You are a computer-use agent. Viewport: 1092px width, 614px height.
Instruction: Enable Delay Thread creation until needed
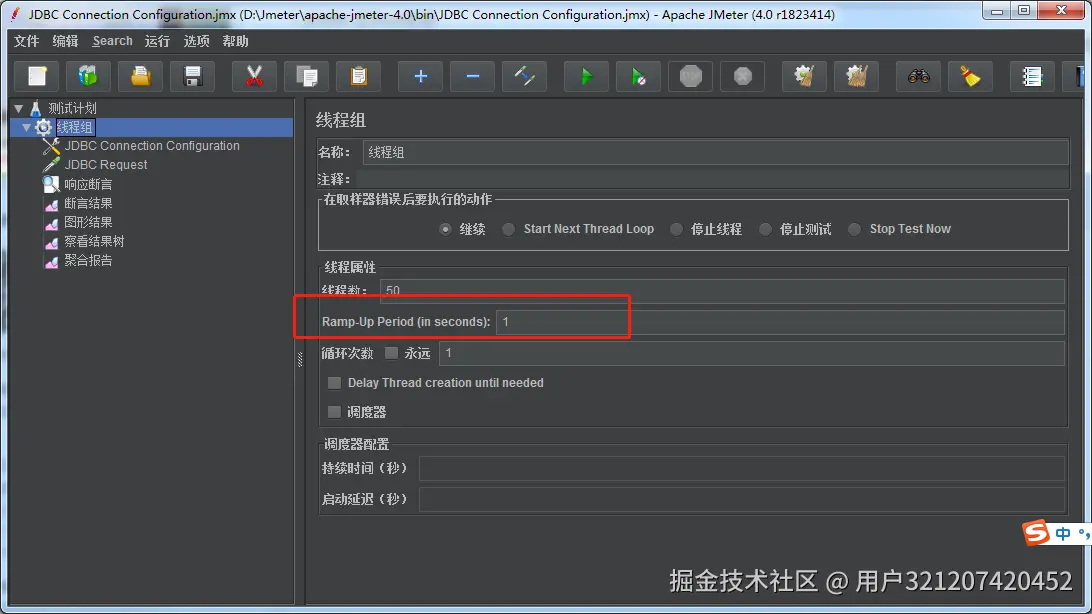pyautogui.click(x=335, y=383)
